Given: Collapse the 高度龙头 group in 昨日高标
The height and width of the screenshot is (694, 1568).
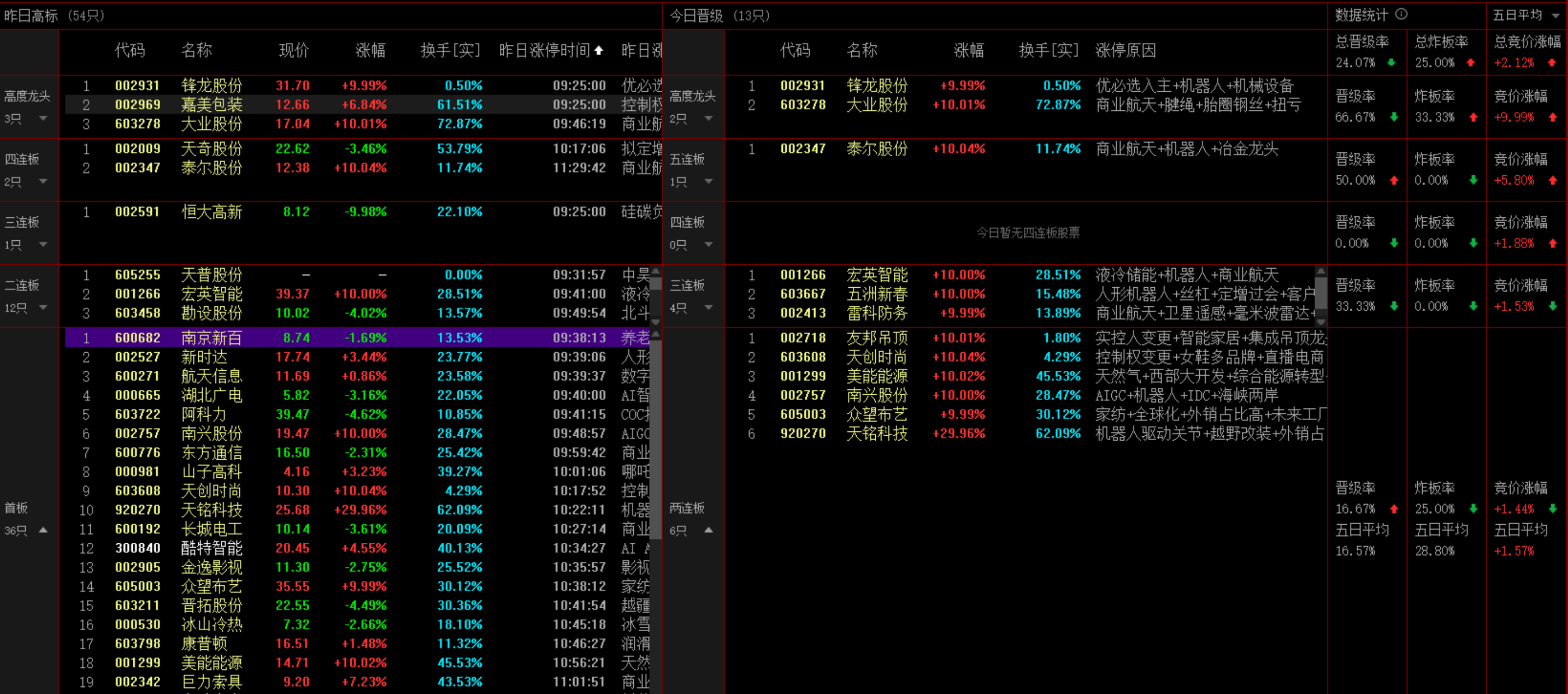Looking at the screenshot, I should click(43, 118).
